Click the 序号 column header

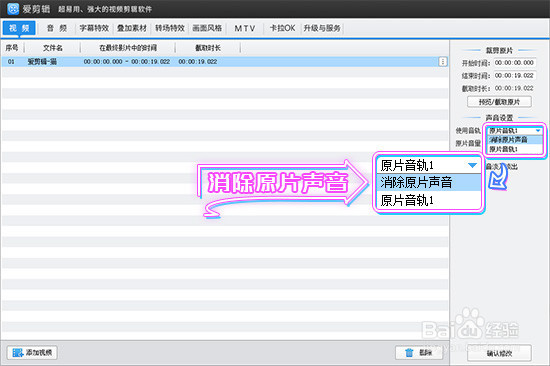click(12, 48)
